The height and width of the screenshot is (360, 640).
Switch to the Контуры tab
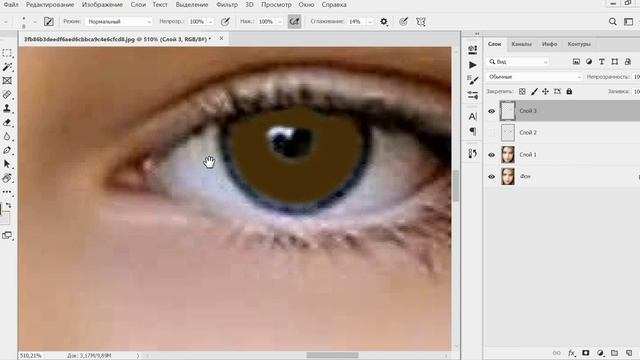(579, 44)
